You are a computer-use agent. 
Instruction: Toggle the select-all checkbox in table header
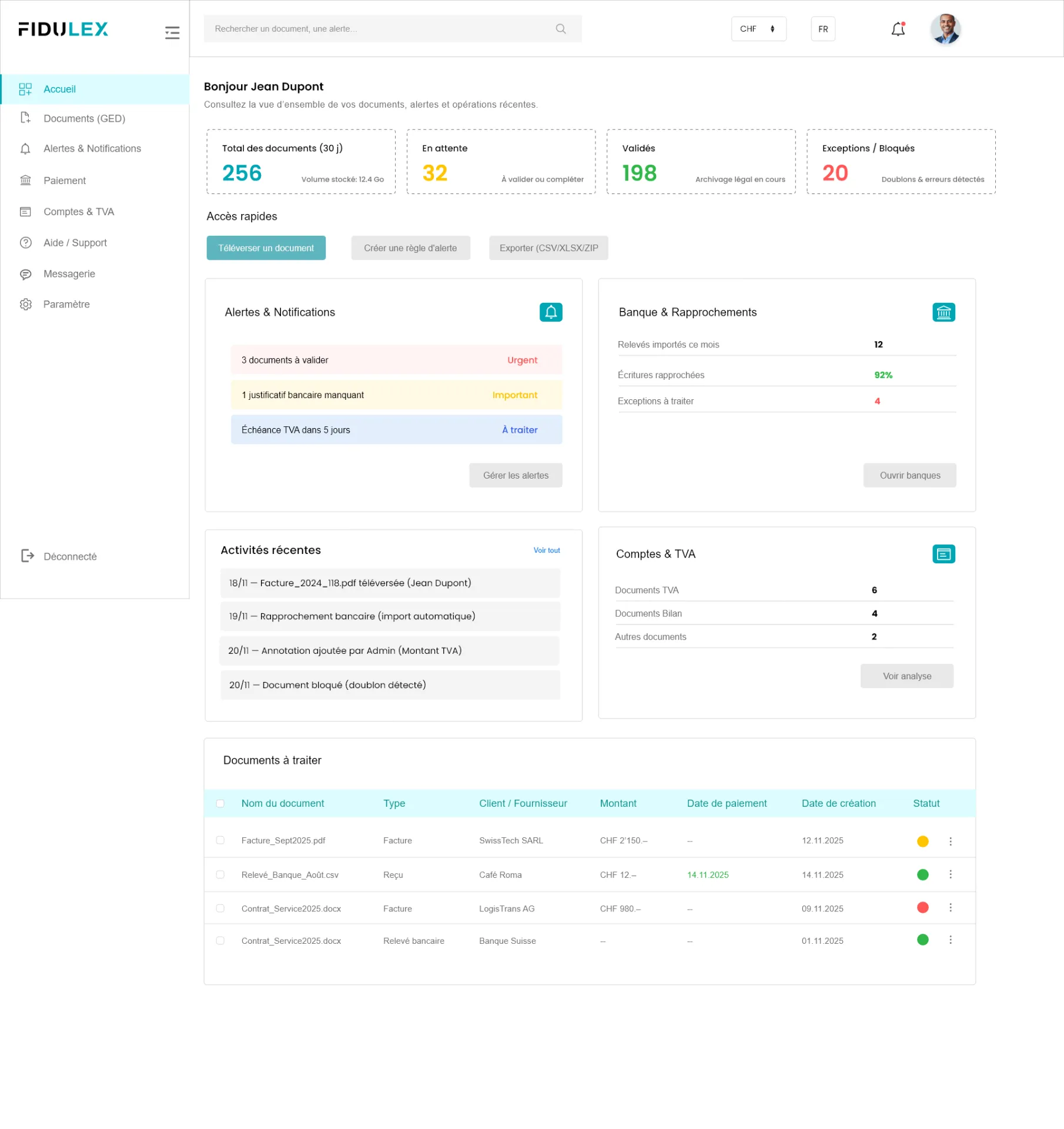tap(220, 803)
